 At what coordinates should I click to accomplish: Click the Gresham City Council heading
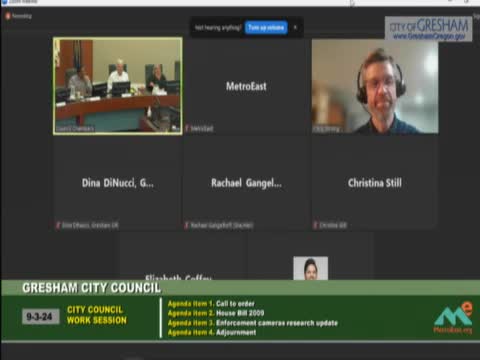pos(91,288)
